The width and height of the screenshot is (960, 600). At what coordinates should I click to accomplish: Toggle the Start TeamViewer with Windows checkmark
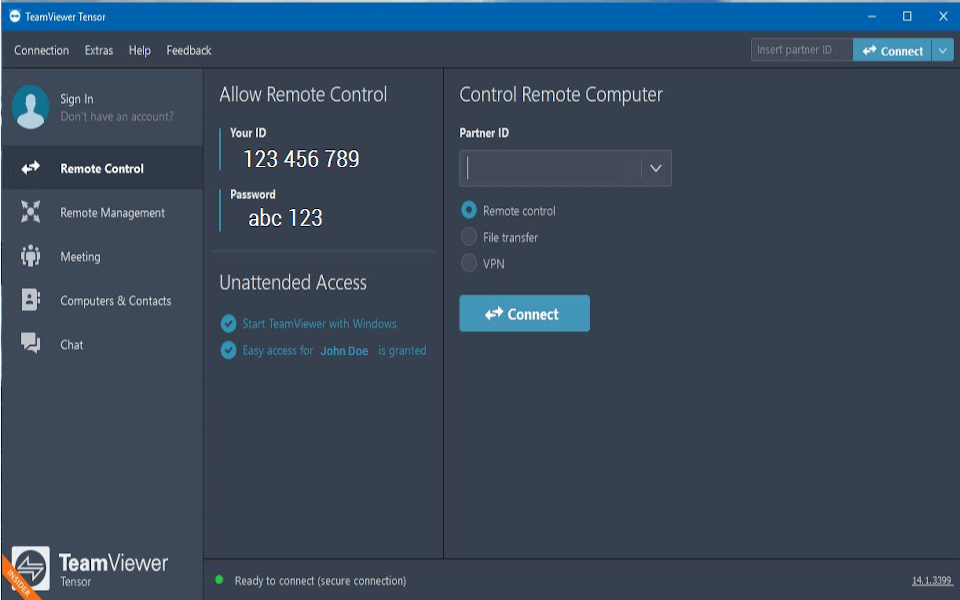point(228,324)
